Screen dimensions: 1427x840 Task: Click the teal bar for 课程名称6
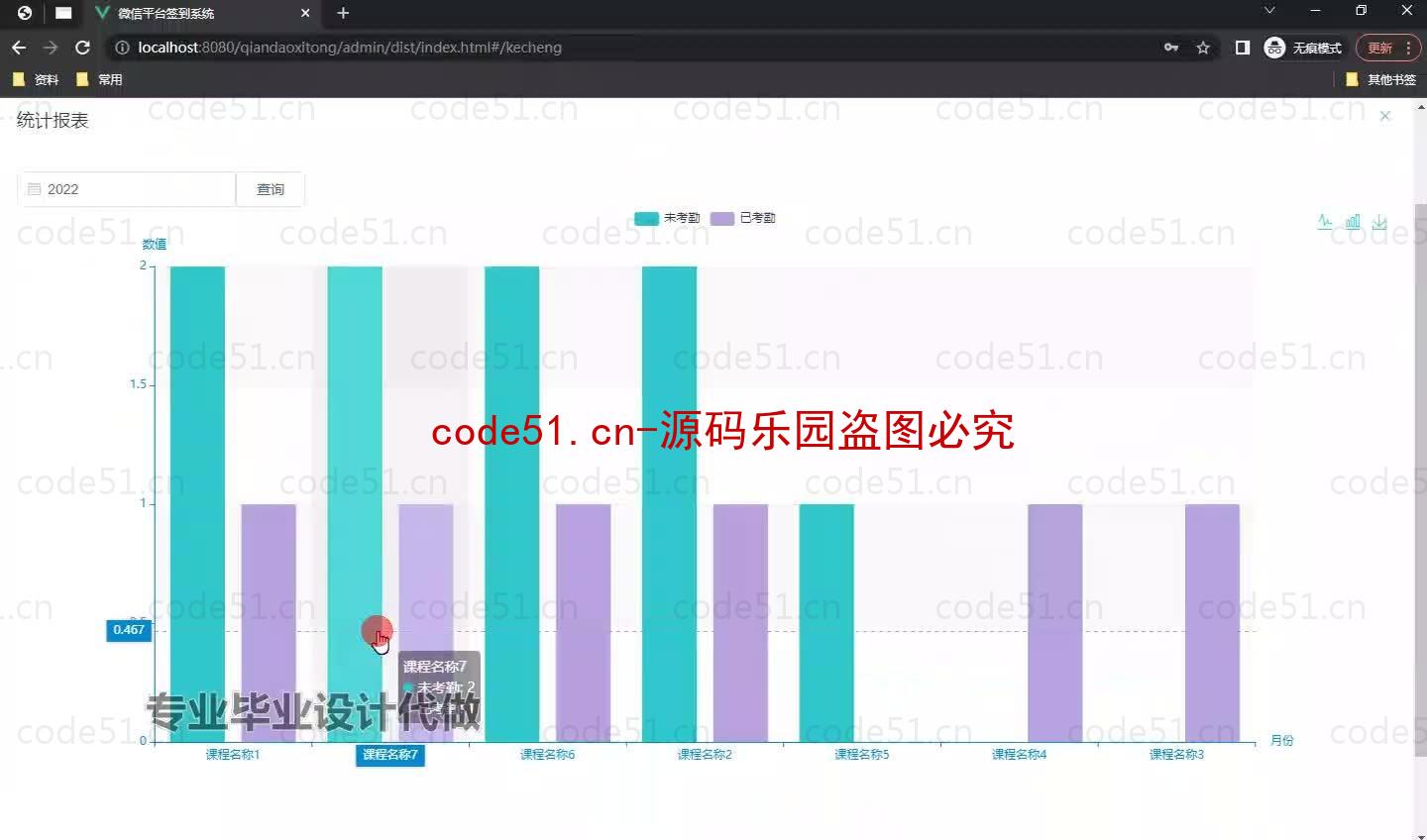pos(511,503)
